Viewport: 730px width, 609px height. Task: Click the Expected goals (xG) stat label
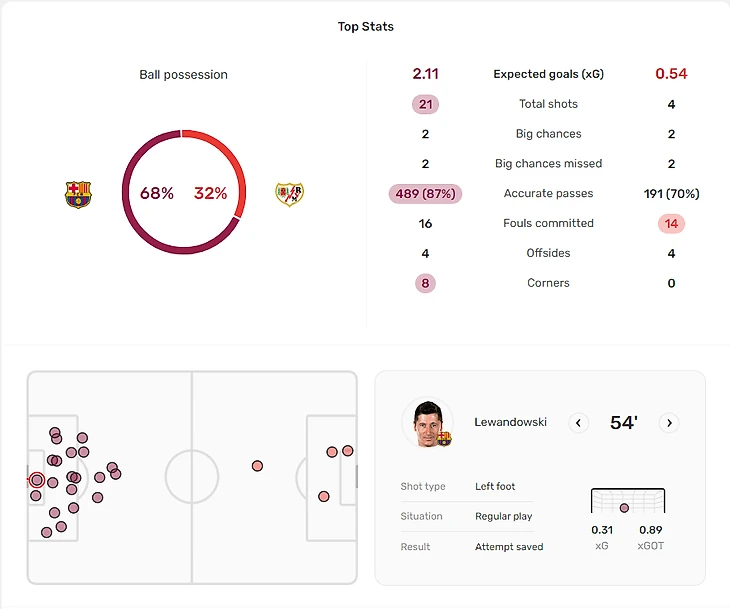pyautogui.click(x=548, y=74)
